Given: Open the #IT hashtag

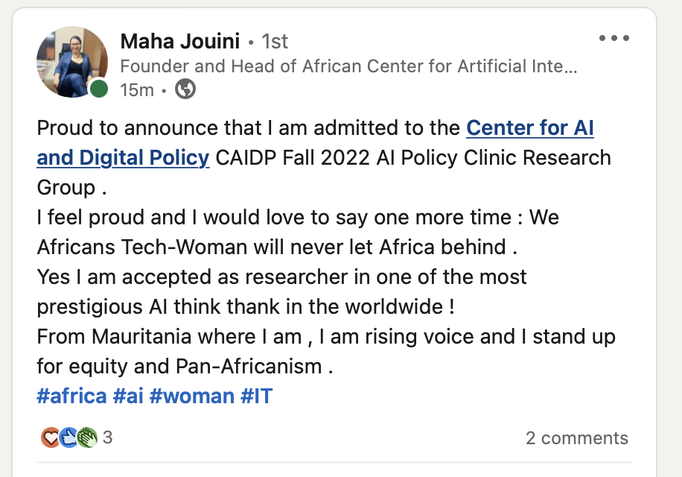Looking at the screenshot, I should coord(257,396).
